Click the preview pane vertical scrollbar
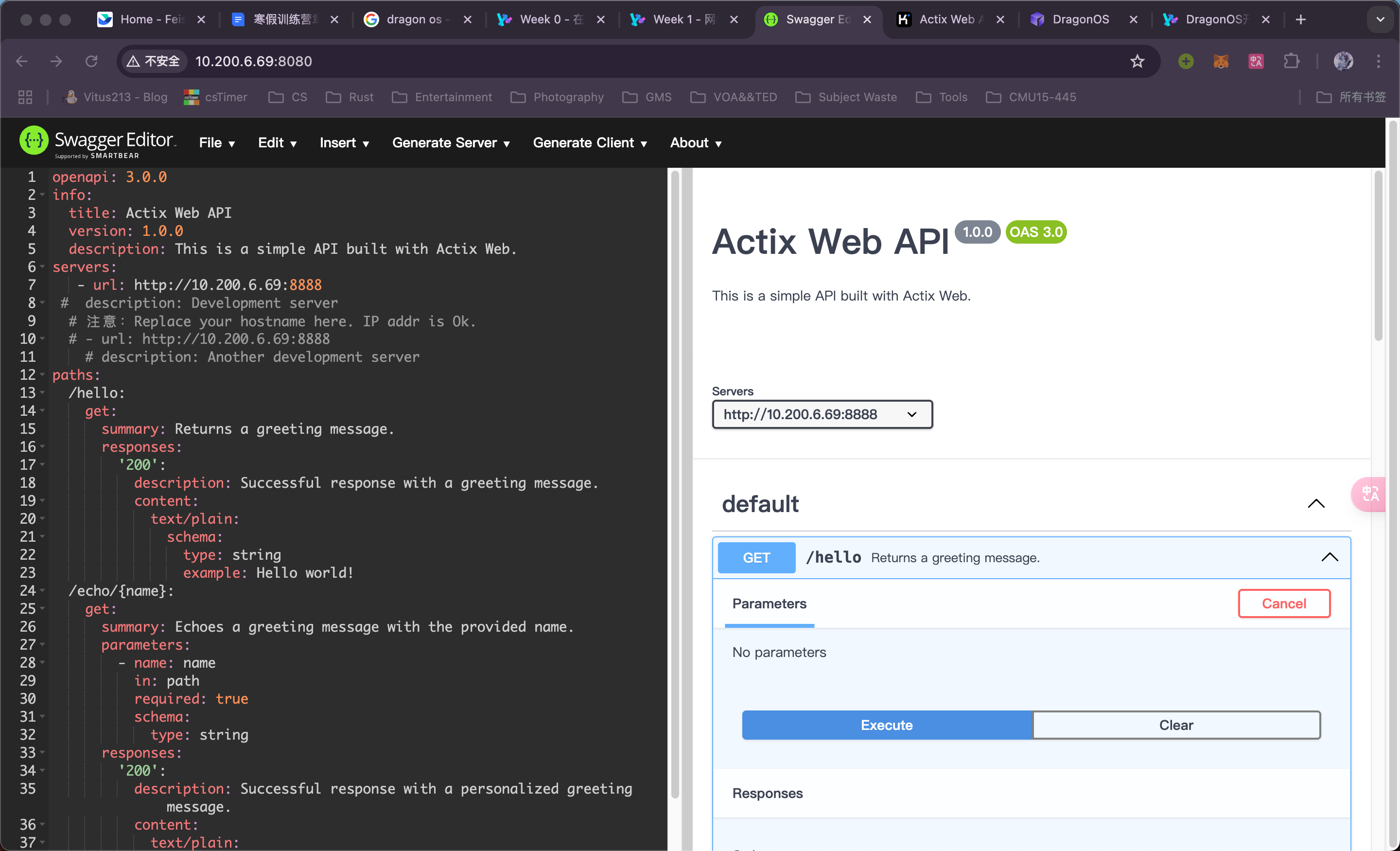1400x851 pixels. click(1378, 256)
